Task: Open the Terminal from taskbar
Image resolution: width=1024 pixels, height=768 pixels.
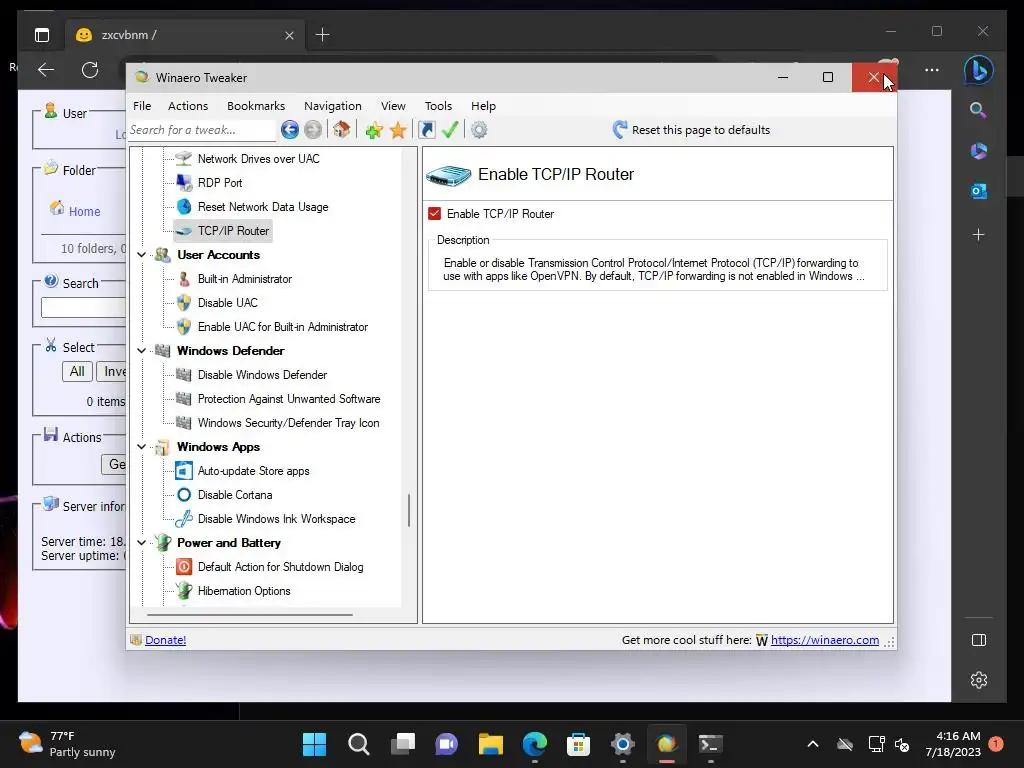Action: 711,744
